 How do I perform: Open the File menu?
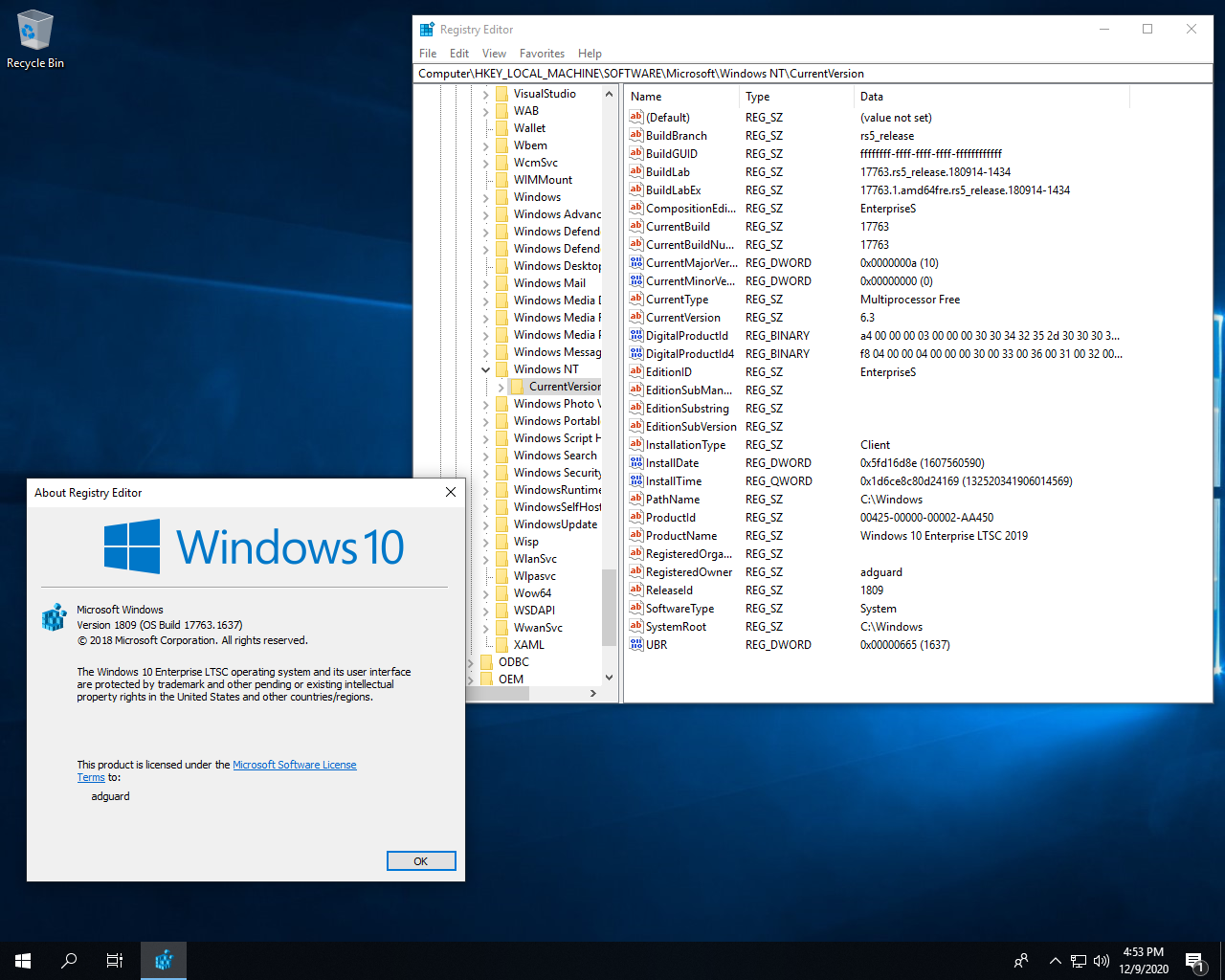(x=428, y=54)
